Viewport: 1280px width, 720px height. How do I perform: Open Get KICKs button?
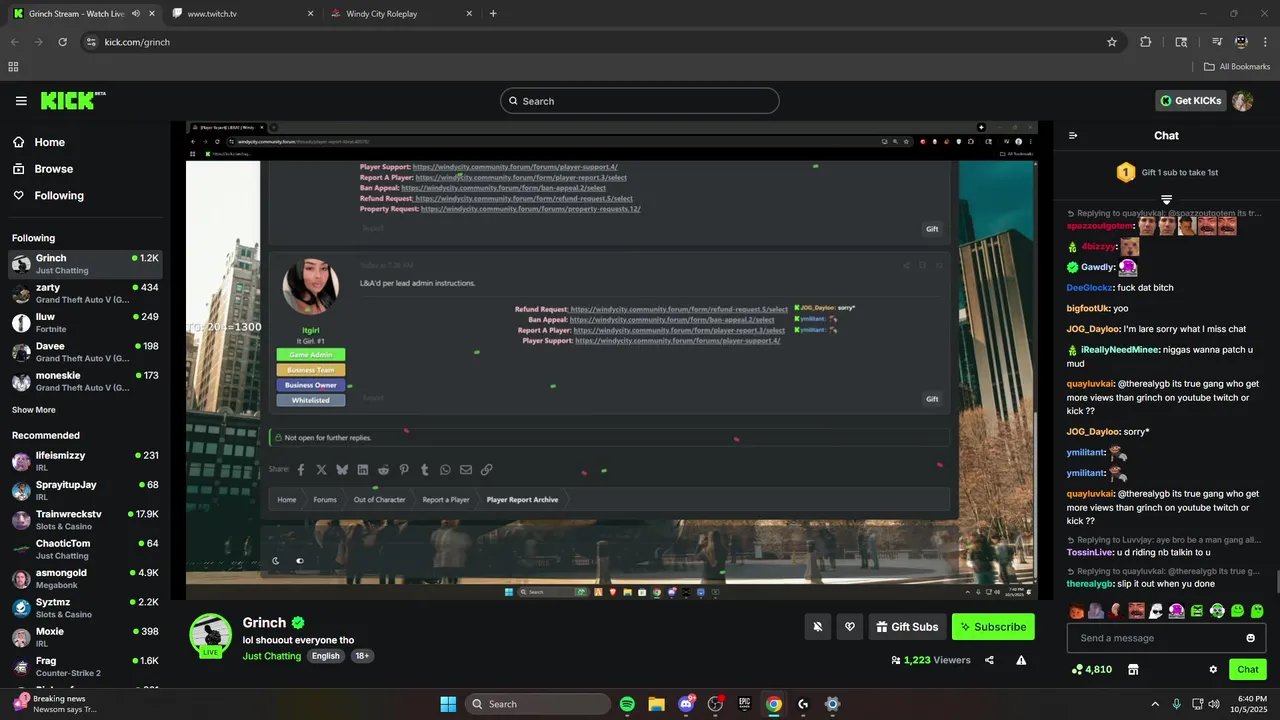[1189, 101]
